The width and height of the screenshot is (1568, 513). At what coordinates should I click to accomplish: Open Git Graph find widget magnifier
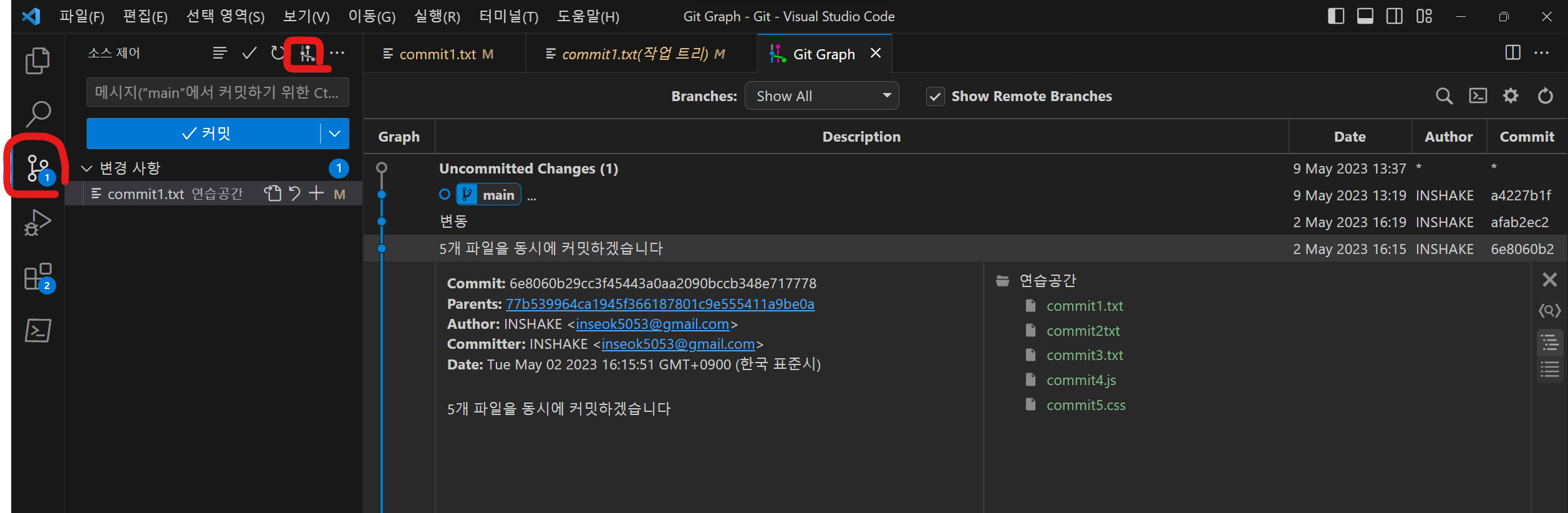1444,96
